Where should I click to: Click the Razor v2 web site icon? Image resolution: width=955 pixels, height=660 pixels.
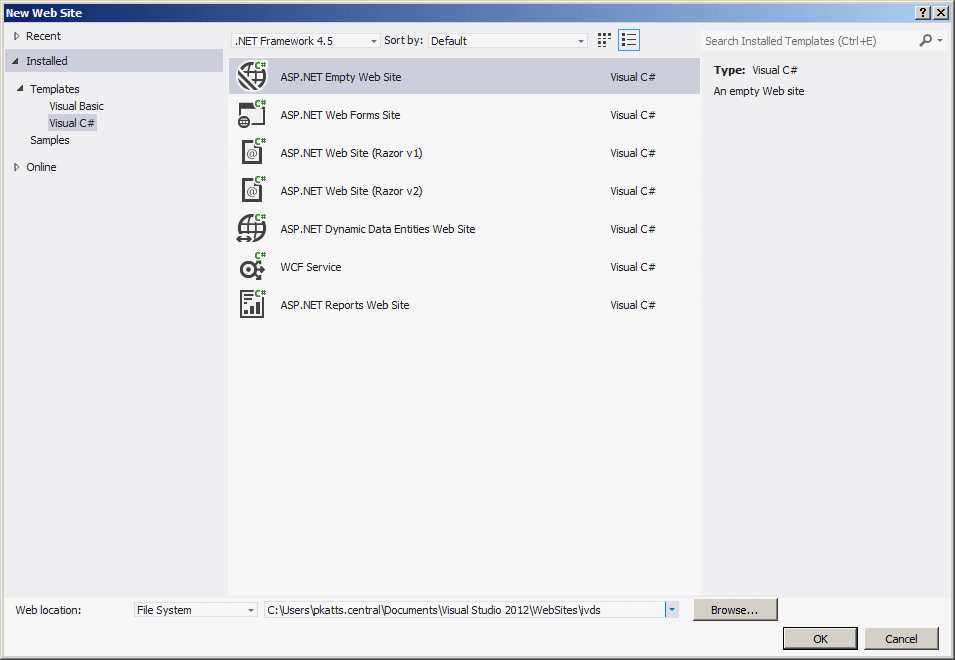pos(252,190)
